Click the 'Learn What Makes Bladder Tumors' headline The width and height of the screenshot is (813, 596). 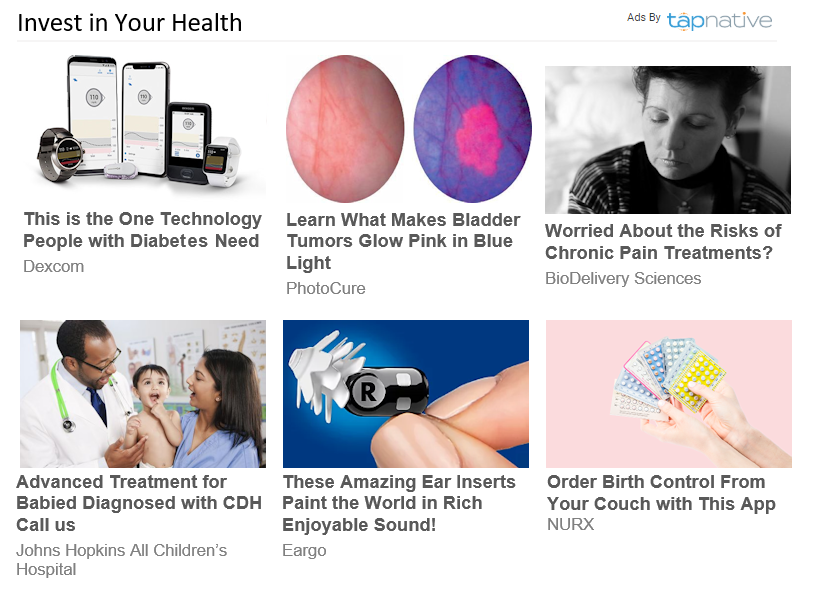(403, 241)
